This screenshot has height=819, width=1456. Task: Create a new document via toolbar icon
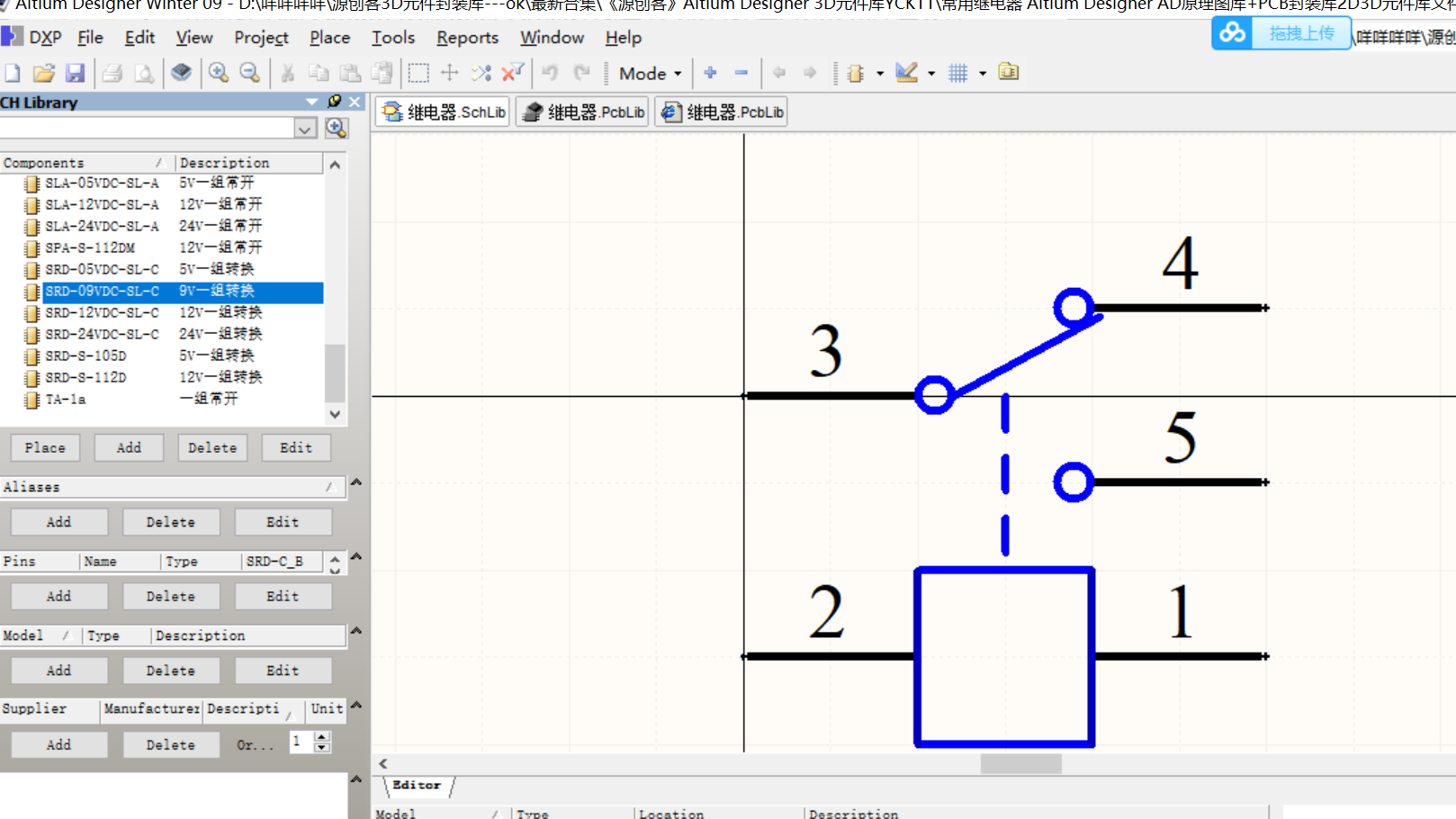13,73
